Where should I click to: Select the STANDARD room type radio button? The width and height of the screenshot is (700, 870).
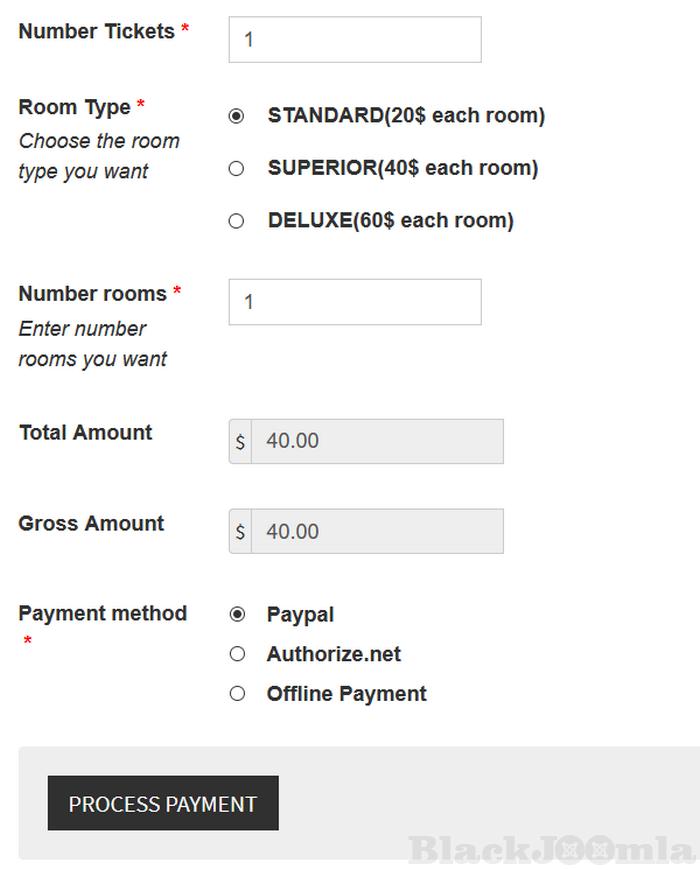236,116
